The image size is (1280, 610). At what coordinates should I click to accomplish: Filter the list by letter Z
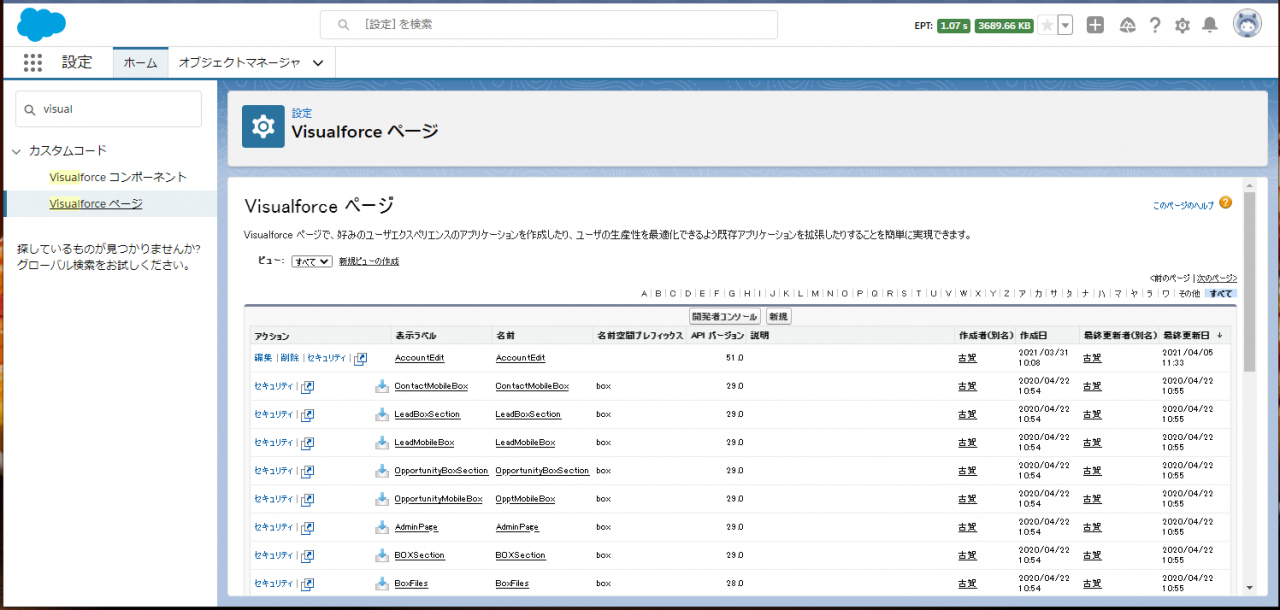click(1006, 293)
